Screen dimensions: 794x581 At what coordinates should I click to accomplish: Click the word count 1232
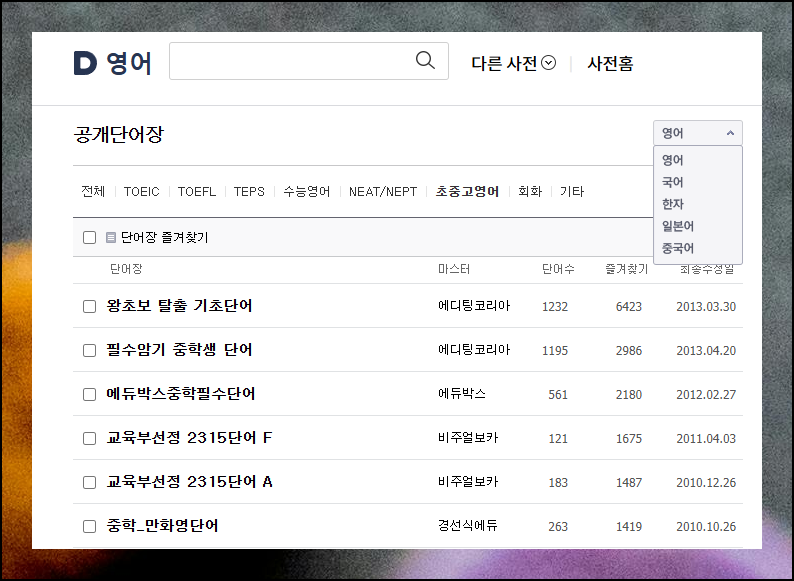click(554, 307)
